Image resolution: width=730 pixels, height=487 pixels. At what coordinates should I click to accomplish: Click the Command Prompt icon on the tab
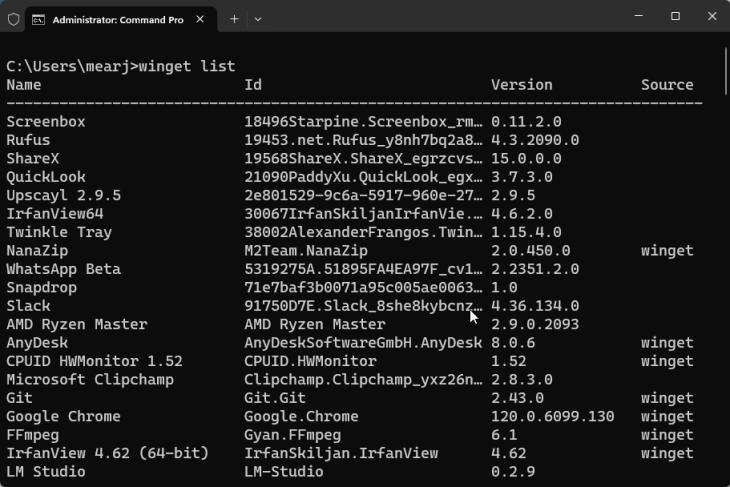pyautogui.click(x=38, y=19)
